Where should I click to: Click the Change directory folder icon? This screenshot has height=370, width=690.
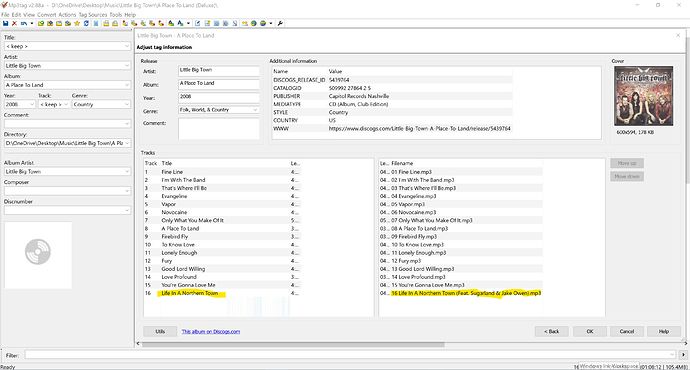[41, 23]
